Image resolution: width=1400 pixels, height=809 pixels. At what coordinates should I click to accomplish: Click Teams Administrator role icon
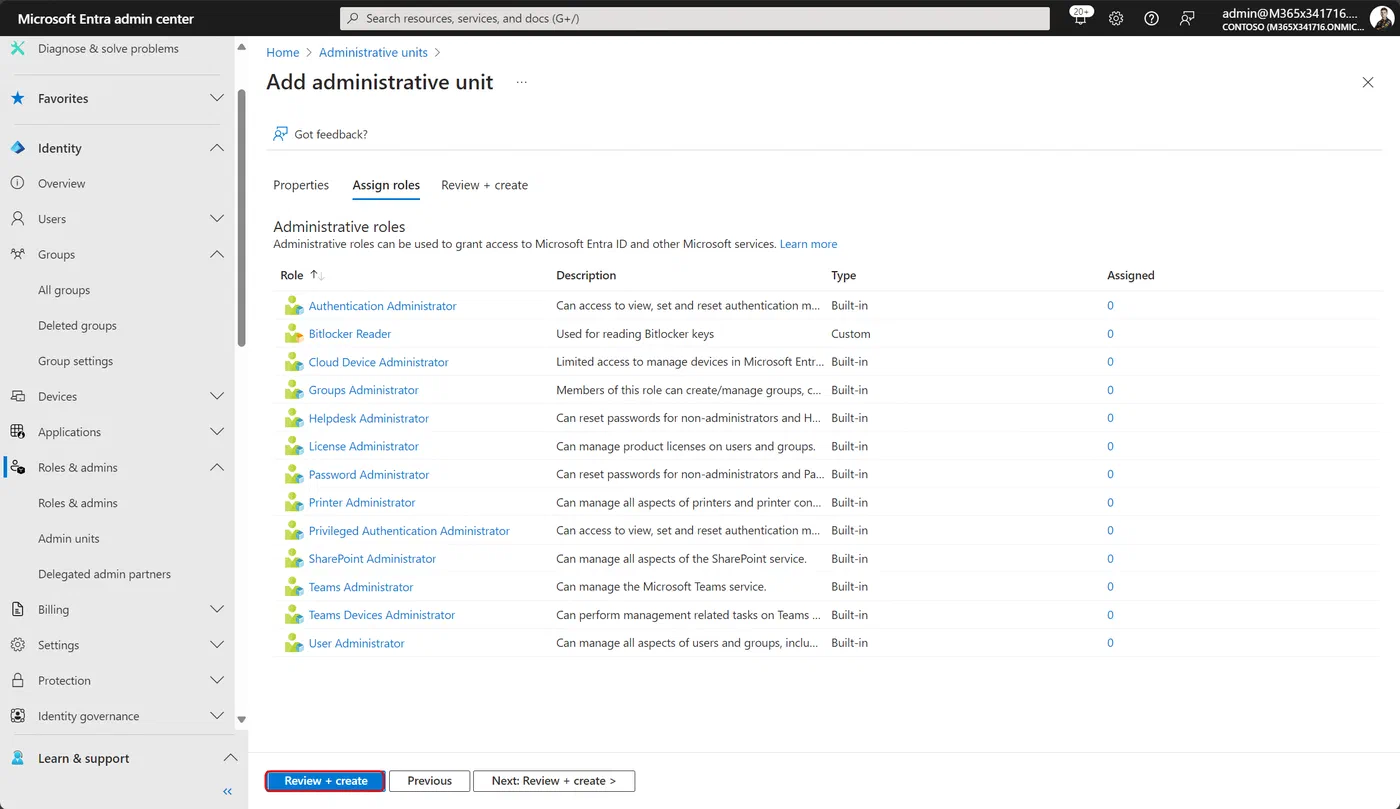(293, 587)
